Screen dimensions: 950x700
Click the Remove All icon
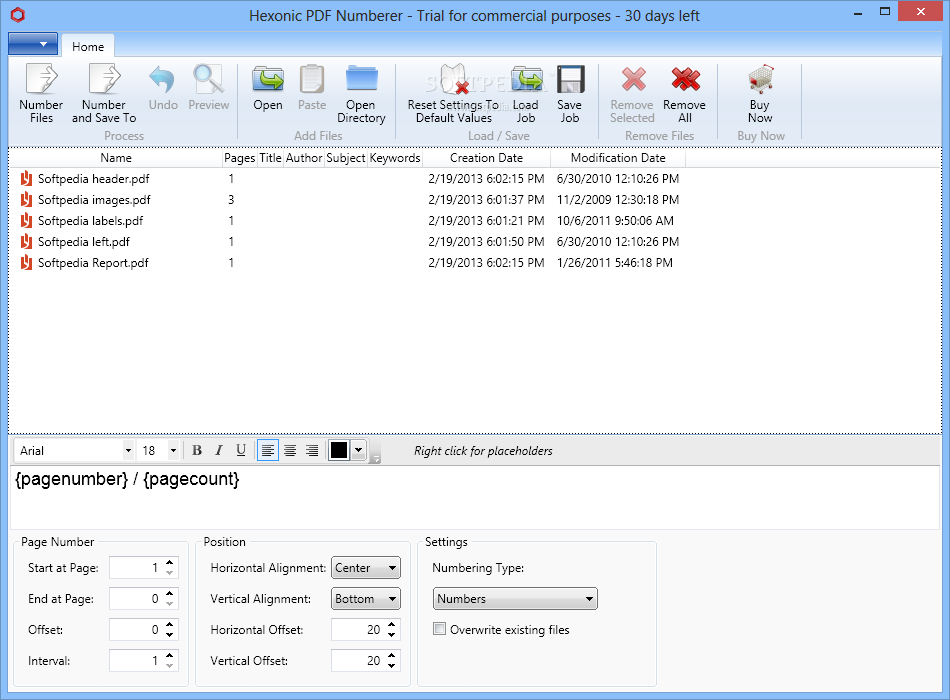point(685,79)
